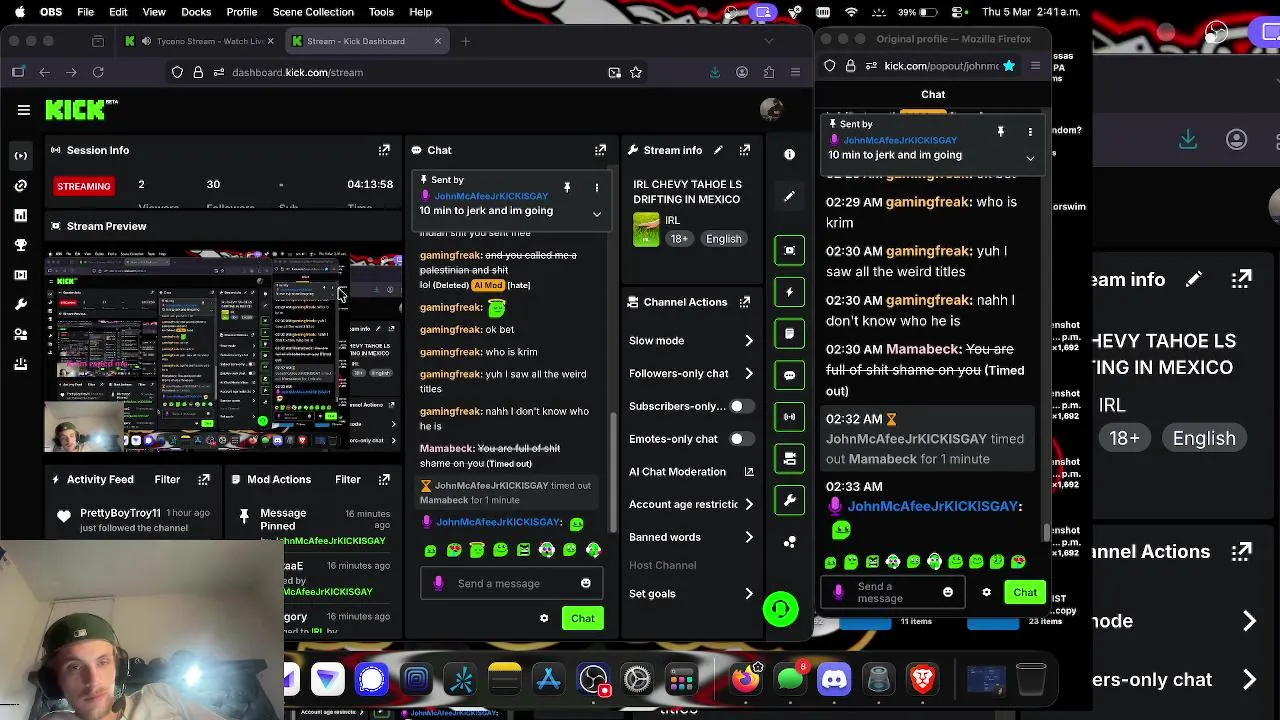Click dashboard Send a message field
Image resolution: width=1280 pixels, height=720 pixels.
[510, 584]
